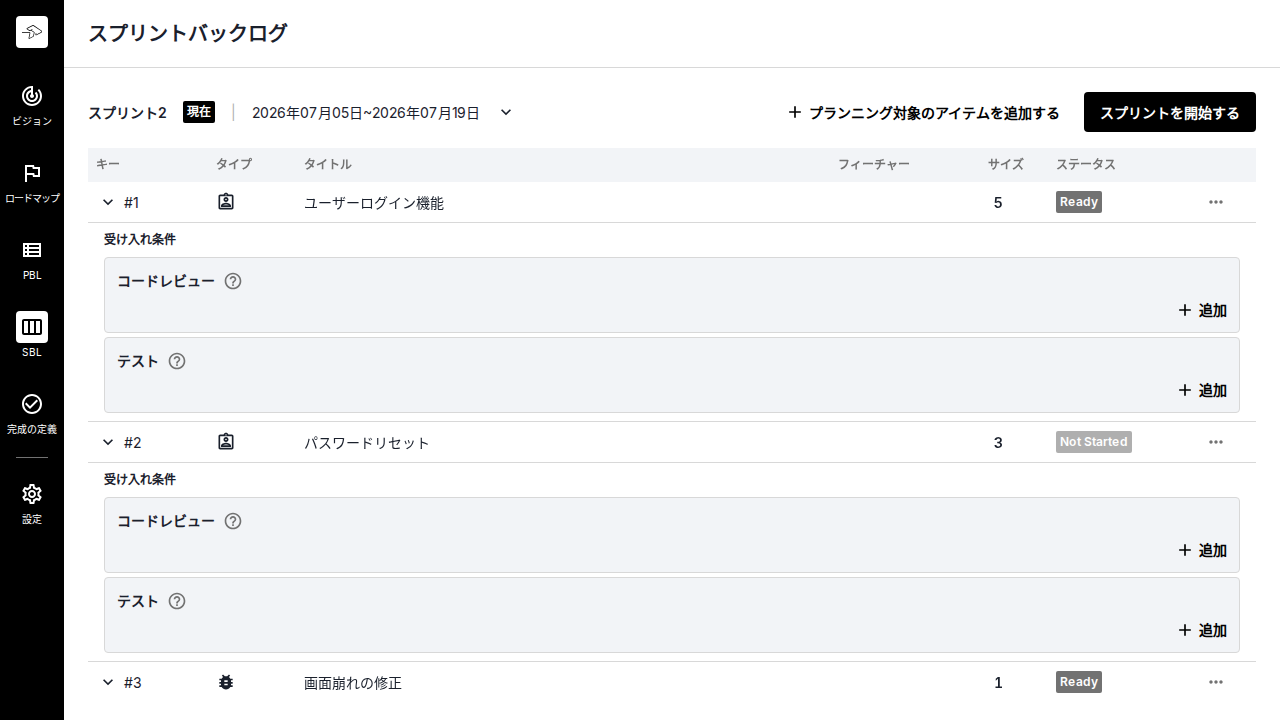Click スプリントを開始する button
The width and height of the screenshot is (1280, 720).
point(1170,113)
